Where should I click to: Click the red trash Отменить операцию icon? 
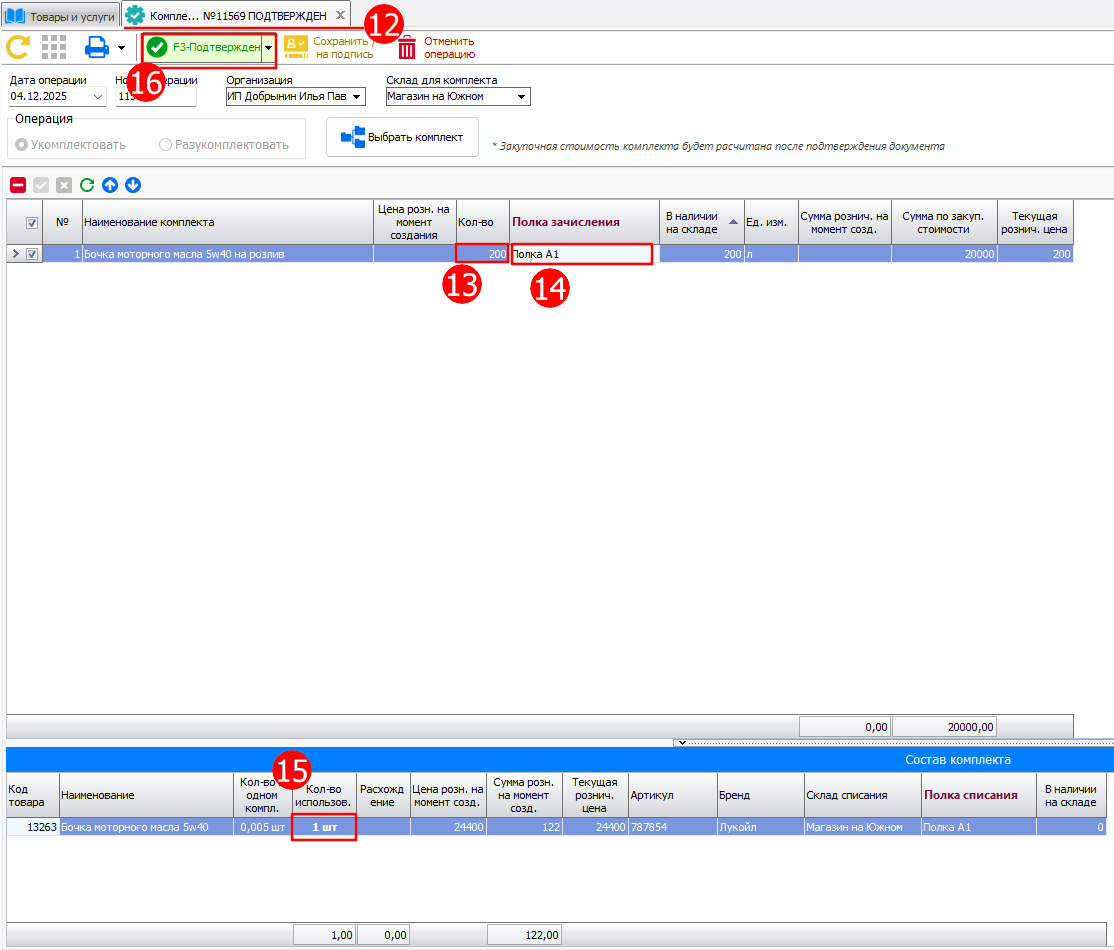[407, 48]
